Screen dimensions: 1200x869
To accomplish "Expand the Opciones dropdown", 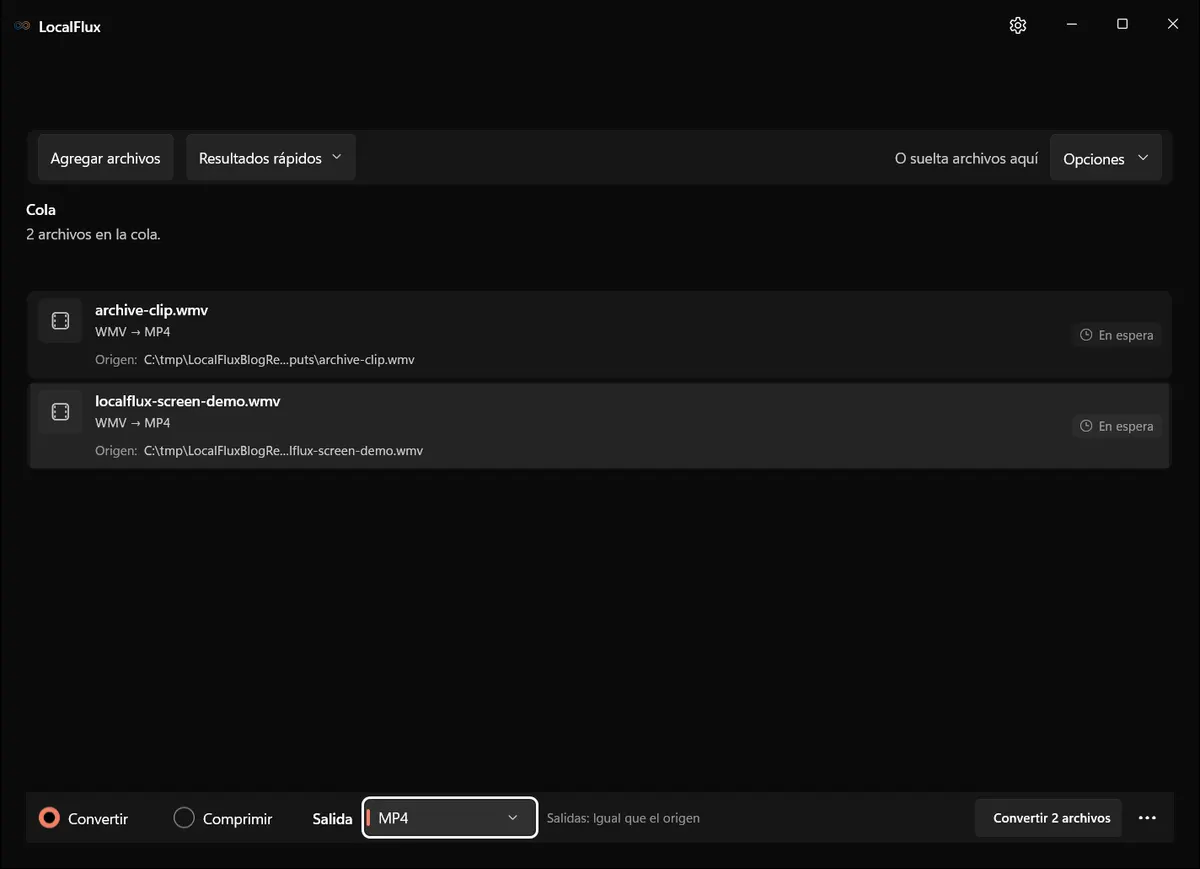I will (x=1106, y=158).
